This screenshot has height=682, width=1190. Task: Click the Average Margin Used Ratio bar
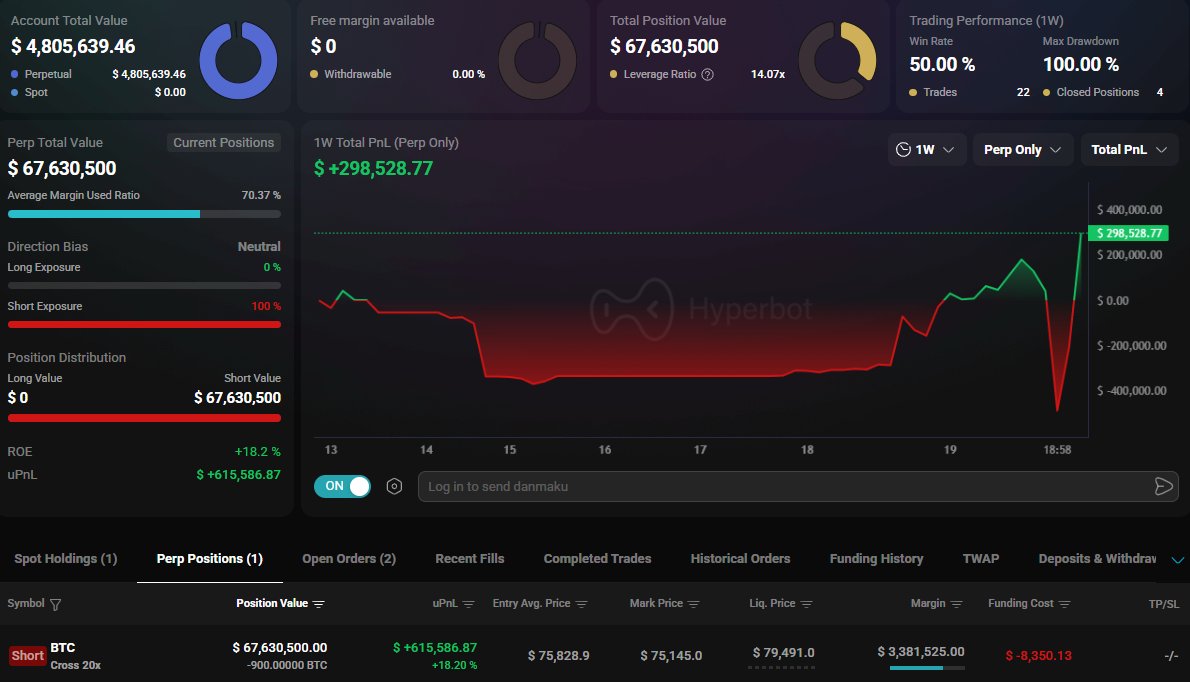tap(144, 214)
